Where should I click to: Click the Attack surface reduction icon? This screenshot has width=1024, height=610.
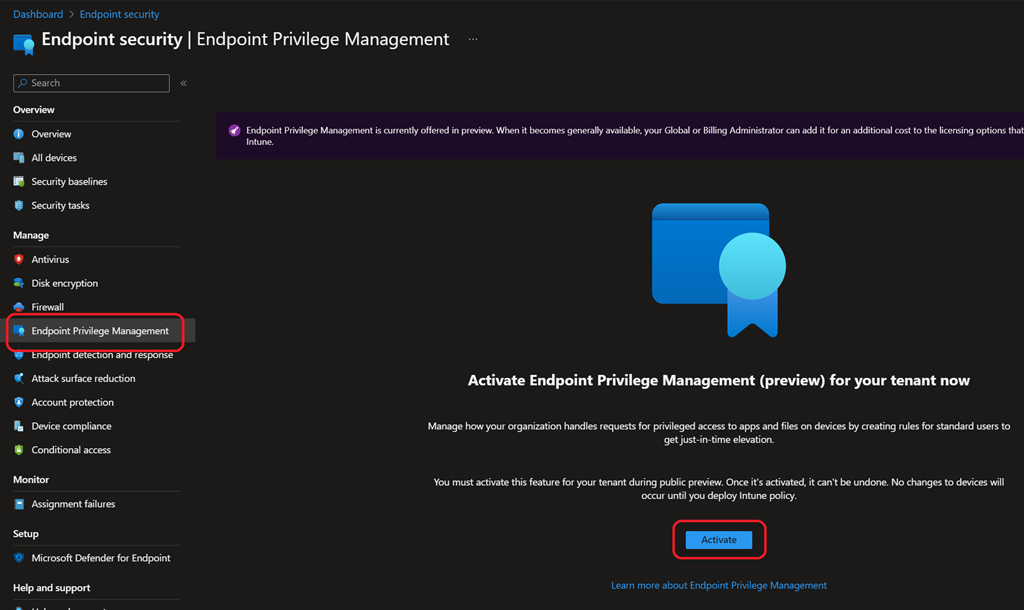pyautogui.click(x=19, y=378)
